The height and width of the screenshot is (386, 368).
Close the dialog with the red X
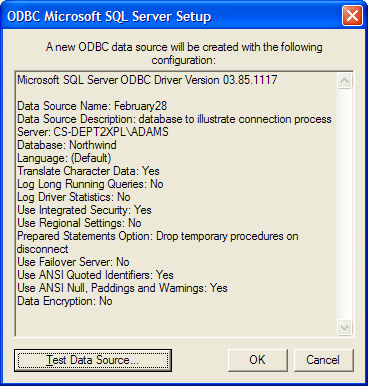pyautogui.click(x=352, y=16)
